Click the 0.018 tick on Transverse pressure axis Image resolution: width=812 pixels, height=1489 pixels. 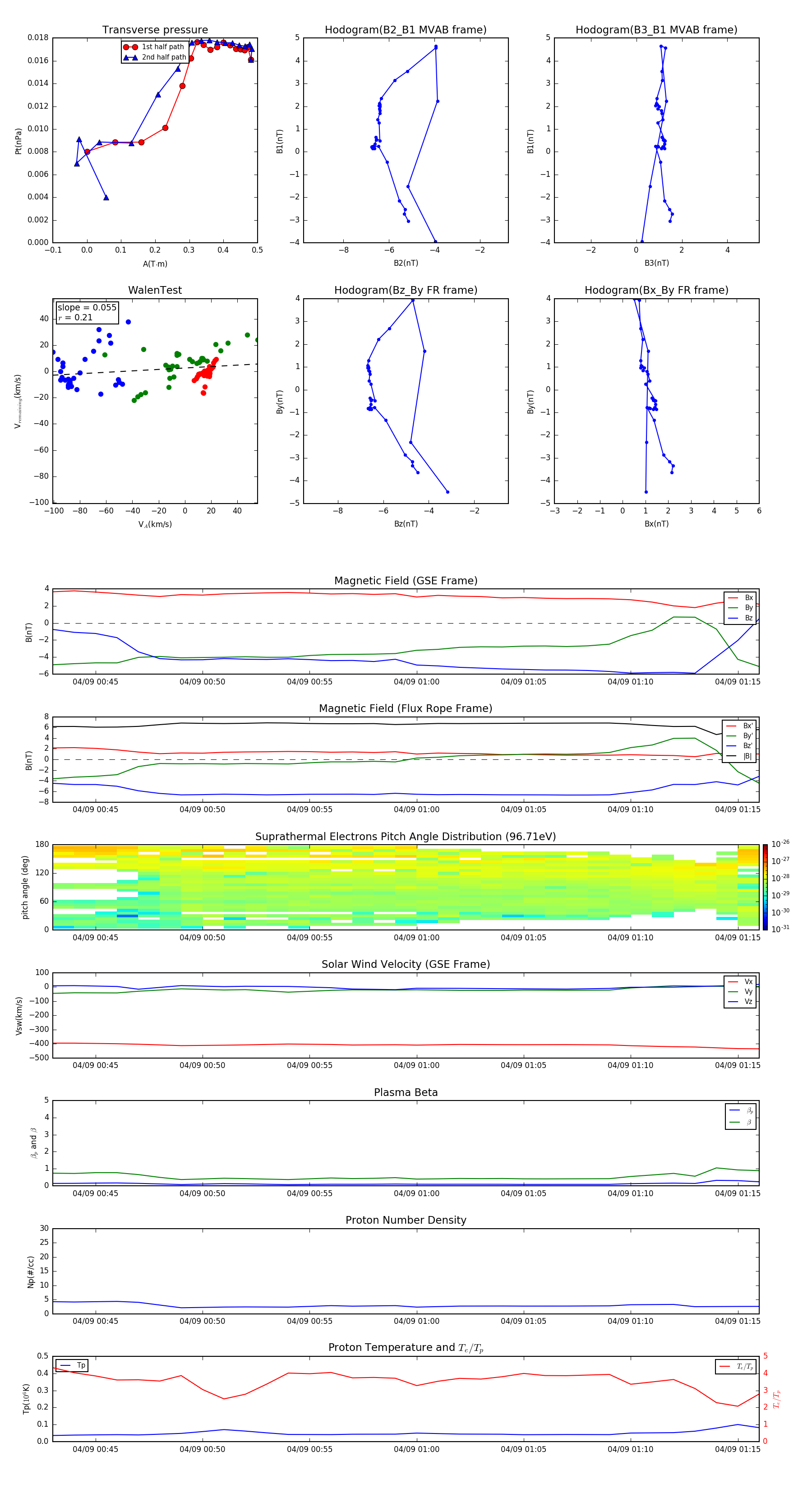pyautogui.click(x=37, y=37)
